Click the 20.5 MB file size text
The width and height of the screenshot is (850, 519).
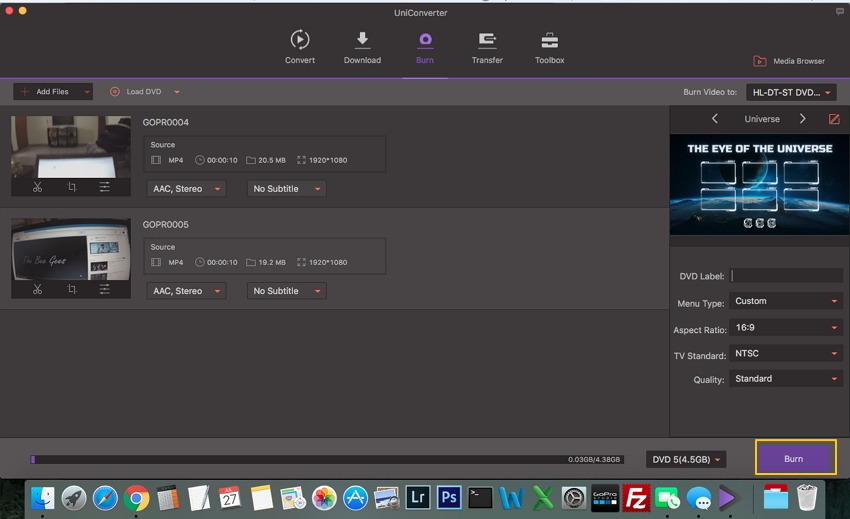pos(272,160)
